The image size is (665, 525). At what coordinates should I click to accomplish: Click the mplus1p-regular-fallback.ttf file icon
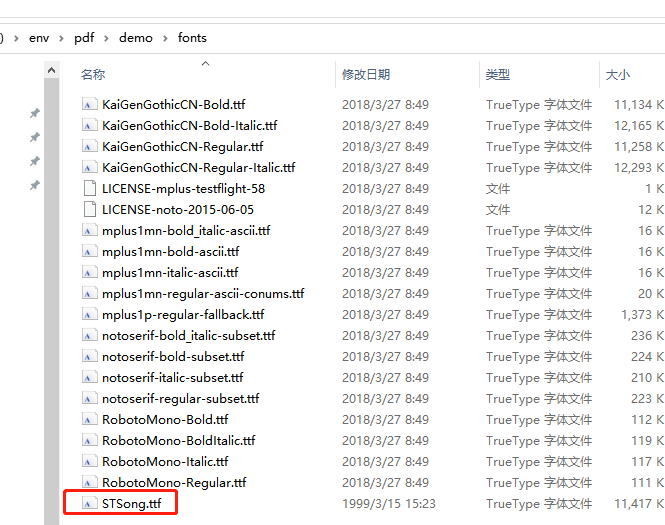(89, 314)
